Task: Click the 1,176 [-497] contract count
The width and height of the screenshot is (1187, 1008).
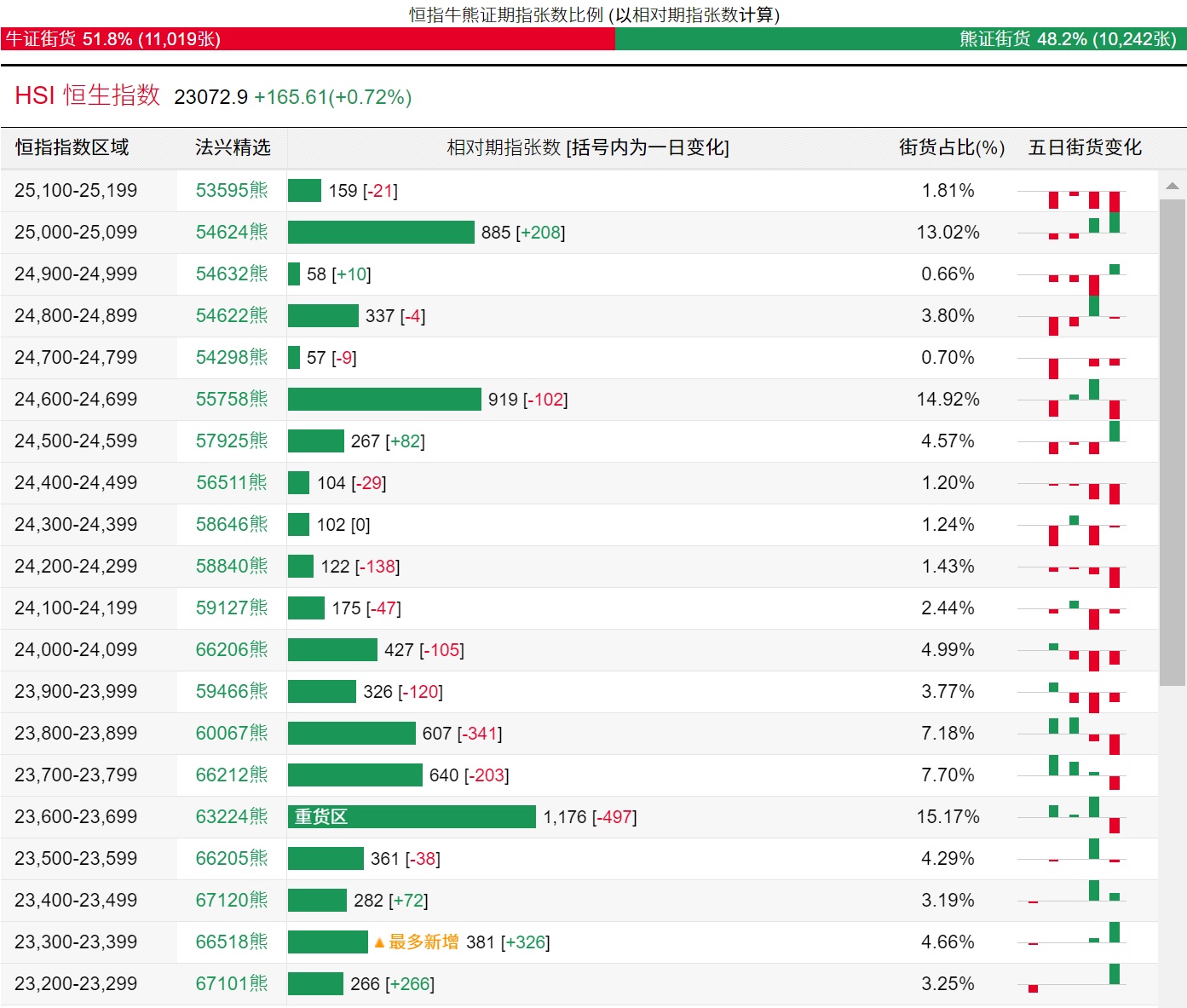Action: point(590,817)
